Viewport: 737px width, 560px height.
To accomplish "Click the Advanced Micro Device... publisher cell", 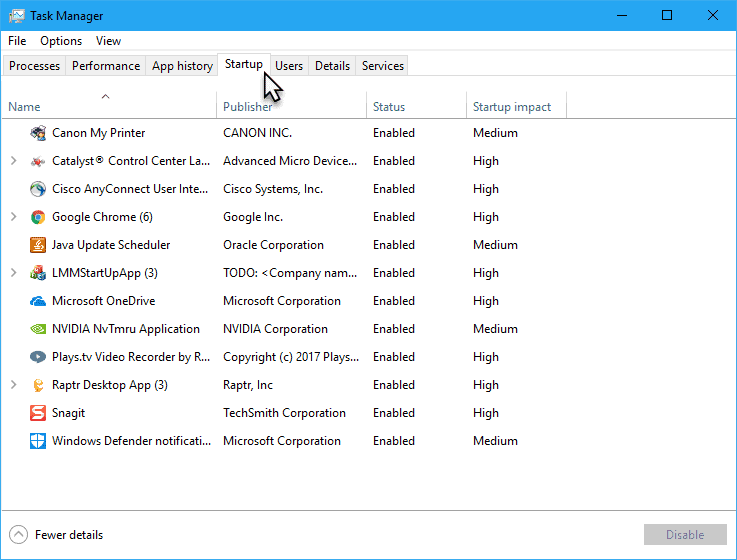I will tap(290, 161).
